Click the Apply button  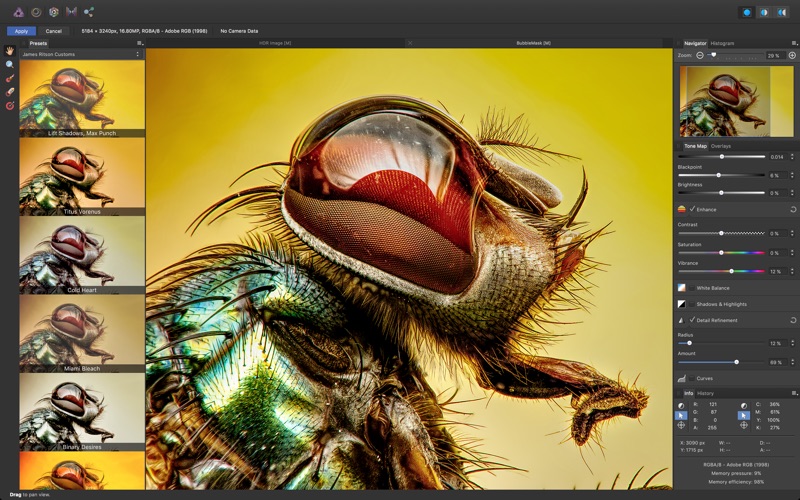pyautogui.click(x=21, y=31)
